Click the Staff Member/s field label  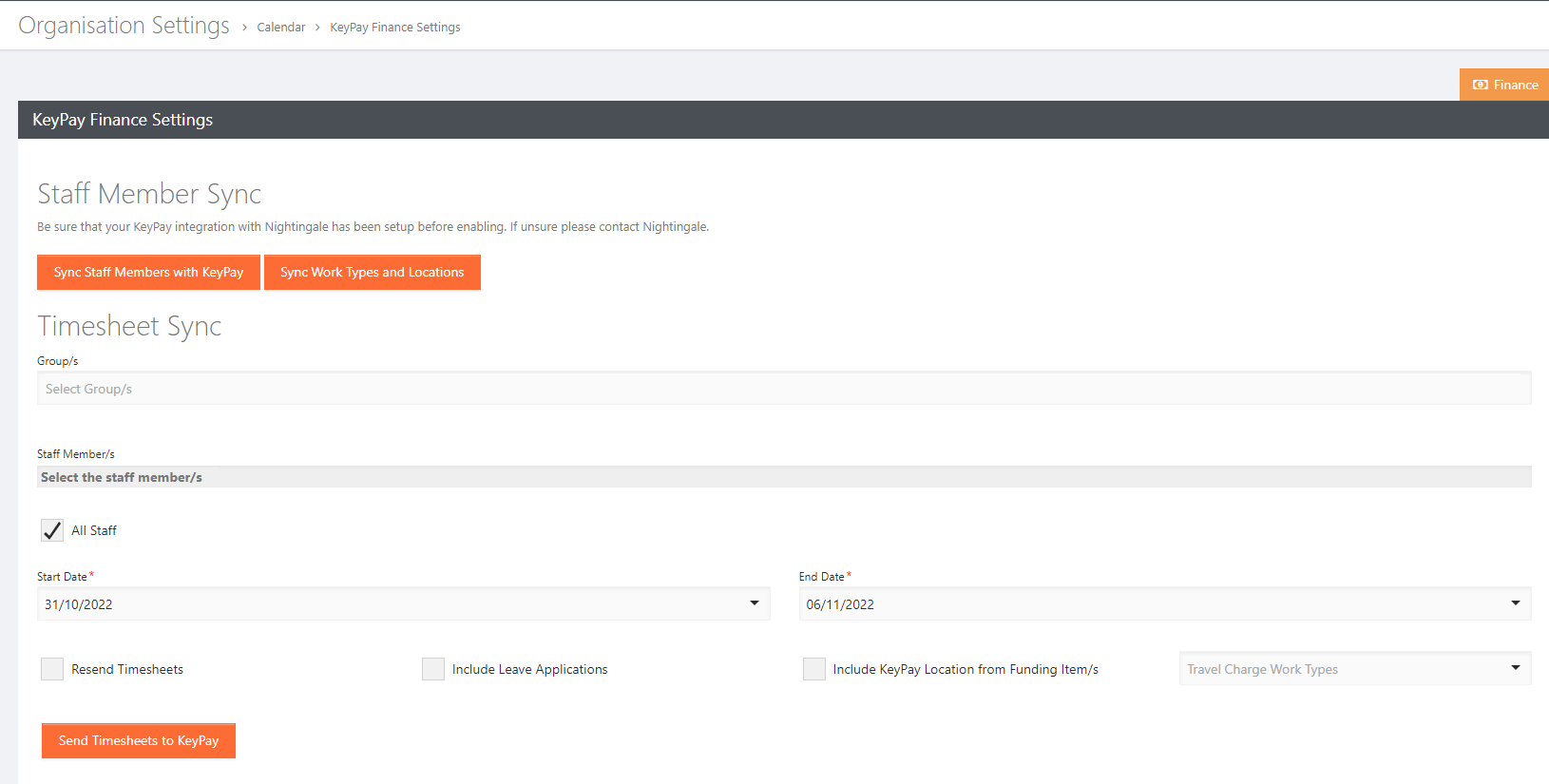coord(76,454)
